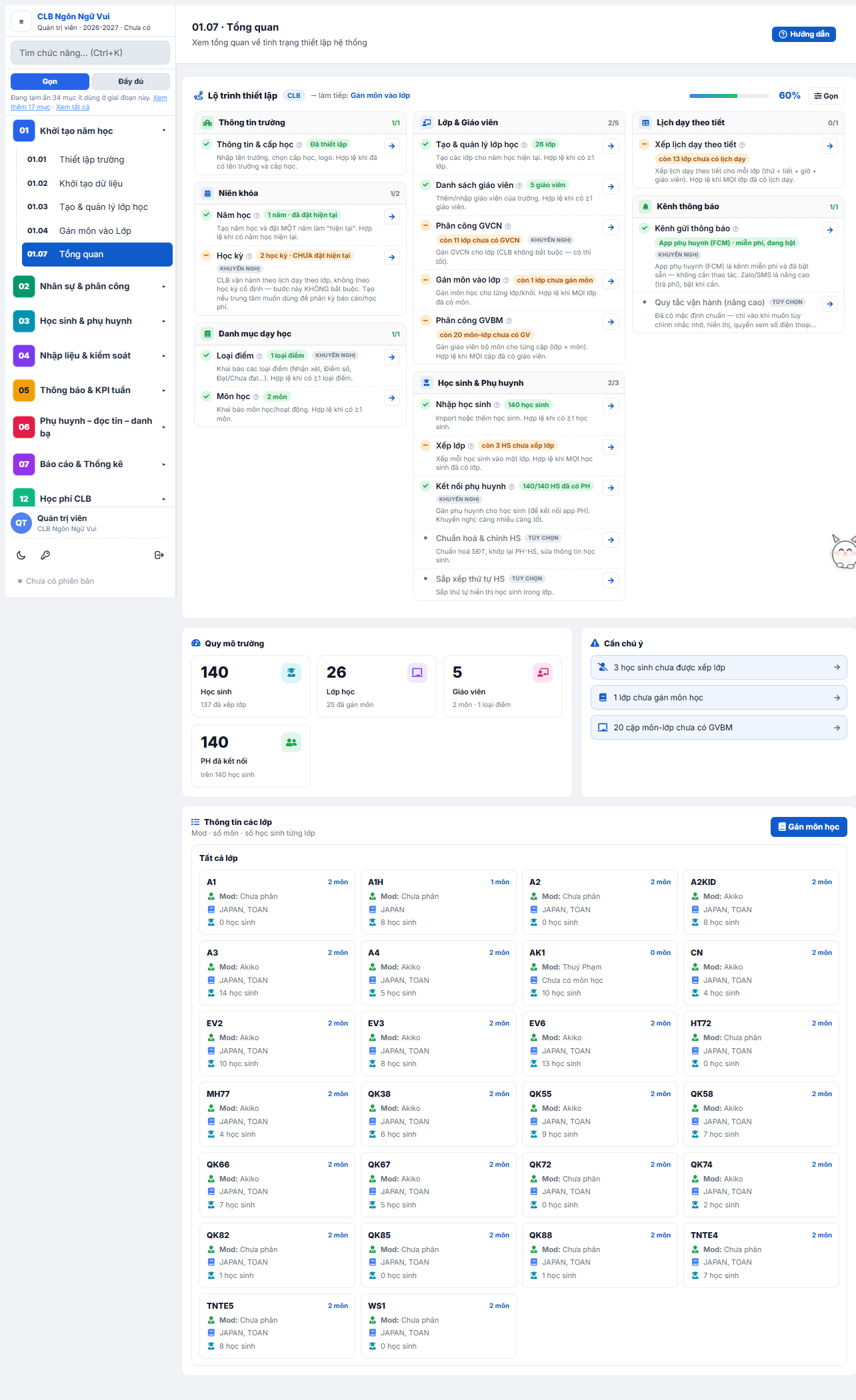Open 01.01 Thiết lập trường menu item
The width and height of the screenshot is (856, 1400).
[97, 160]
